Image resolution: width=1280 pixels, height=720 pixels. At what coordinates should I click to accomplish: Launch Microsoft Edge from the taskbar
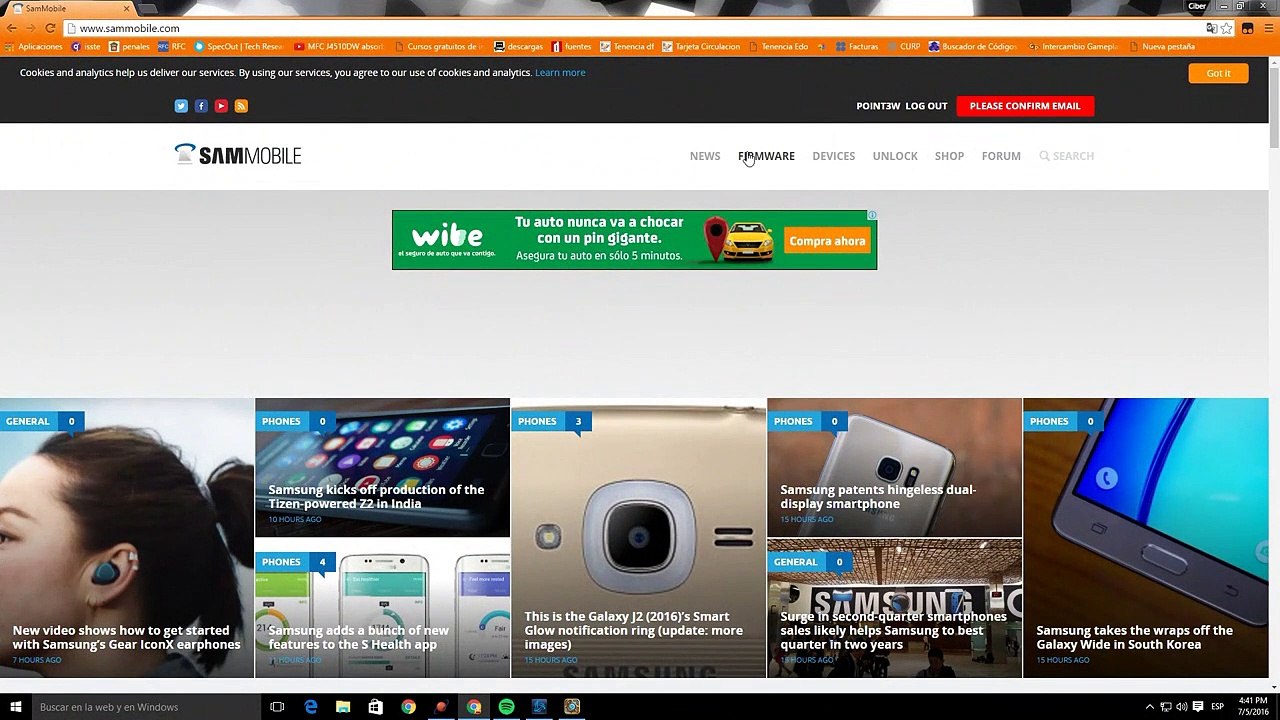pyautogui.click(x=311, y=707)
